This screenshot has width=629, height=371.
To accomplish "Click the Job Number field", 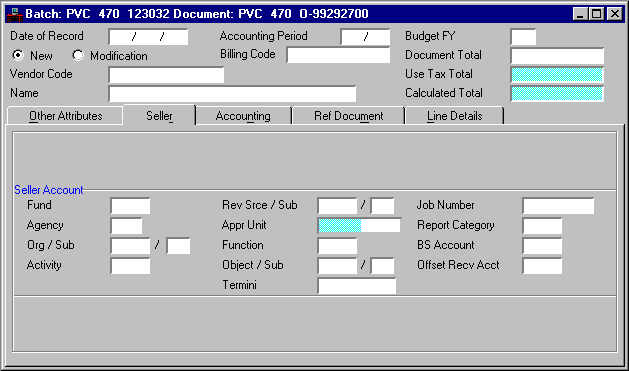I will 558,206.
